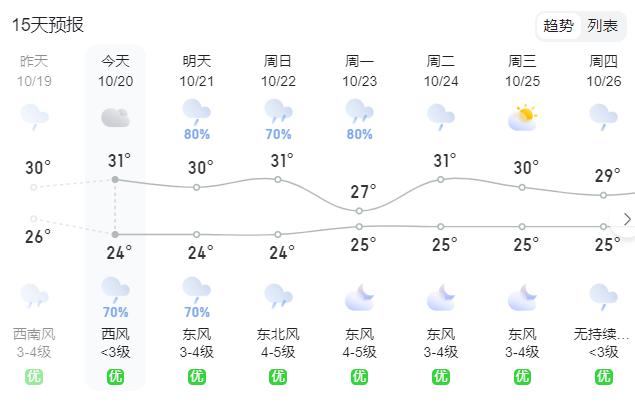The height and width of the screenshot is (403, 635).
Task: Click the 东北风 4-5级 wind label
Action: pyautogui.click(x=278, y=343)
